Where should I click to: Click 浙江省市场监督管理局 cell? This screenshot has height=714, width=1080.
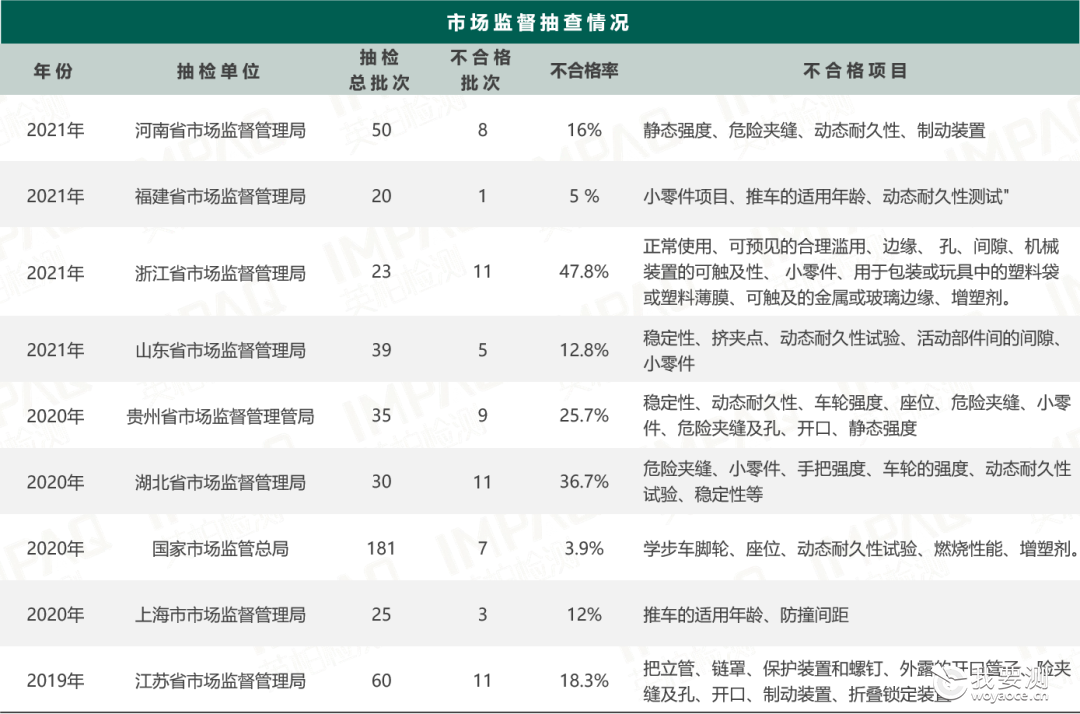(x=220, y=273)
